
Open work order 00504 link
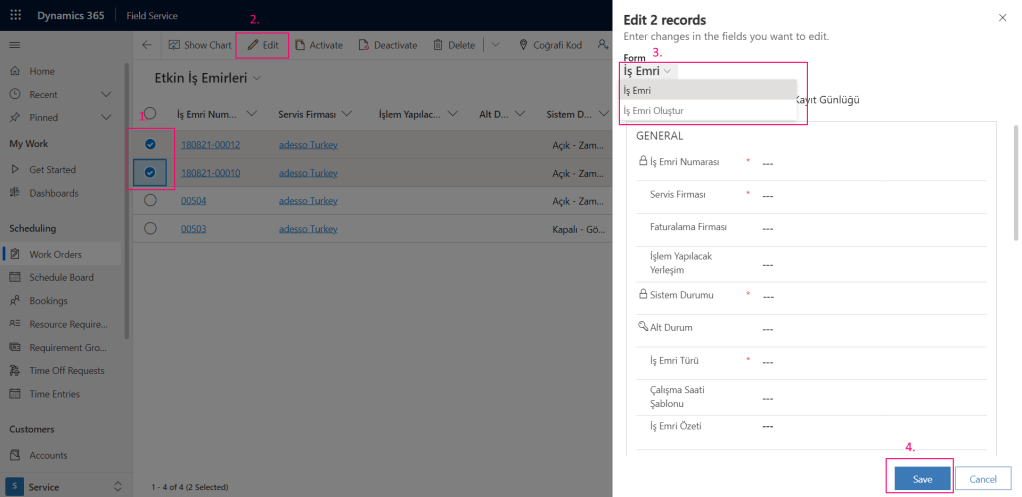coord(194,201)
